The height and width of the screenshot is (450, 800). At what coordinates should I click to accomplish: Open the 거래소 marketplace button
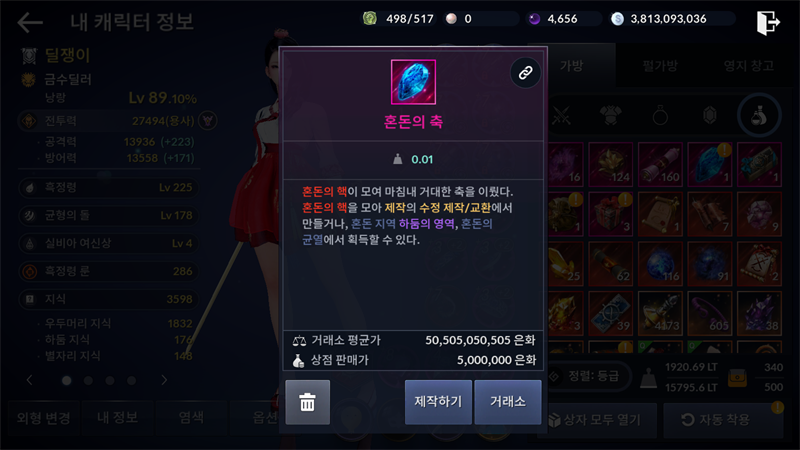click(508, 402)
